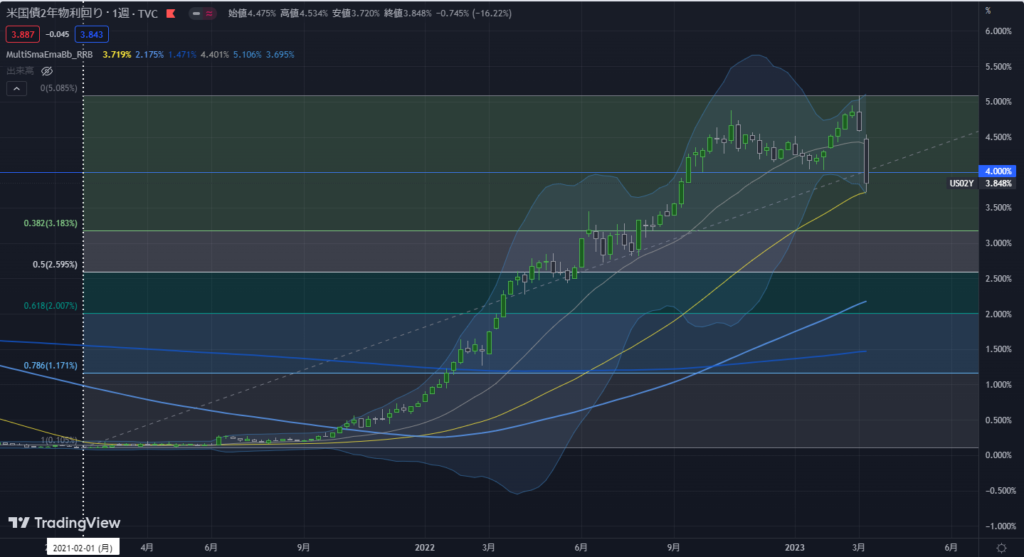1024x557 pixels.
Task: Click the 0.618 (2.007%) Fibonacci level label
Action: tap(51, 305)
